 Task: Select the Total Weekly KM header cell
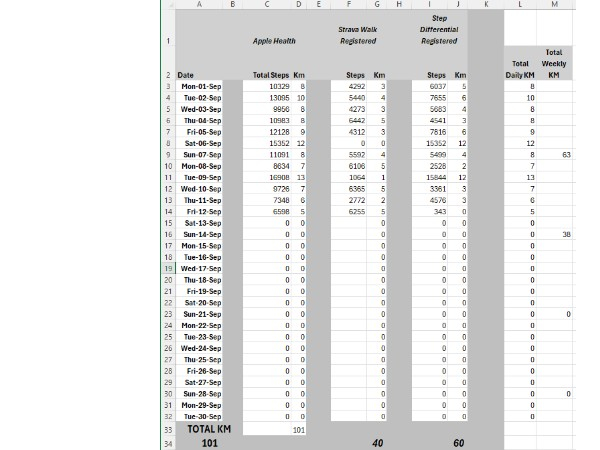click(554, 63)
